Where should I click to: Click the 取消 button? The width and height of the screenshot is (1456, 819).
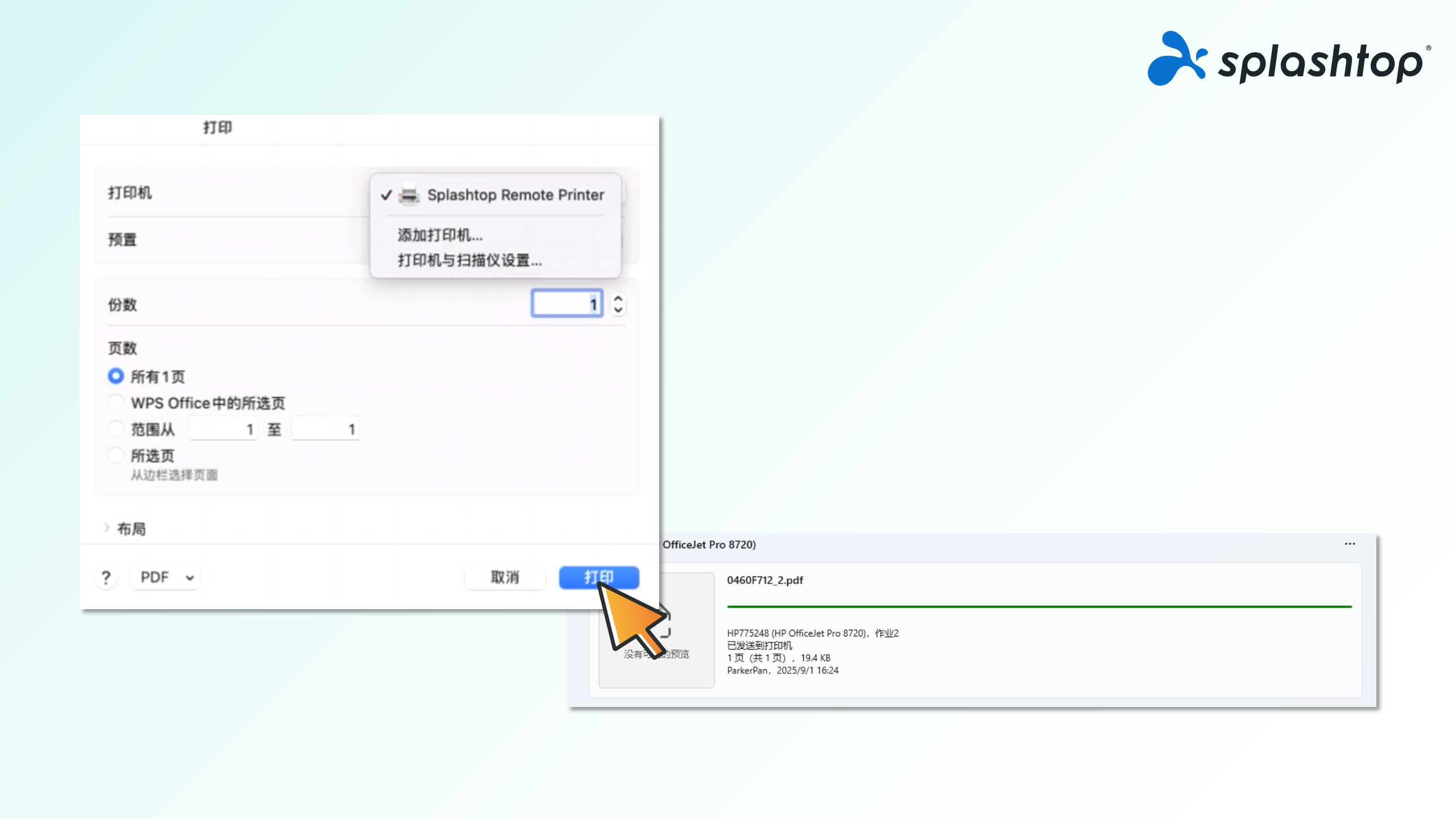pyautogui.click(x=504, y=578)
